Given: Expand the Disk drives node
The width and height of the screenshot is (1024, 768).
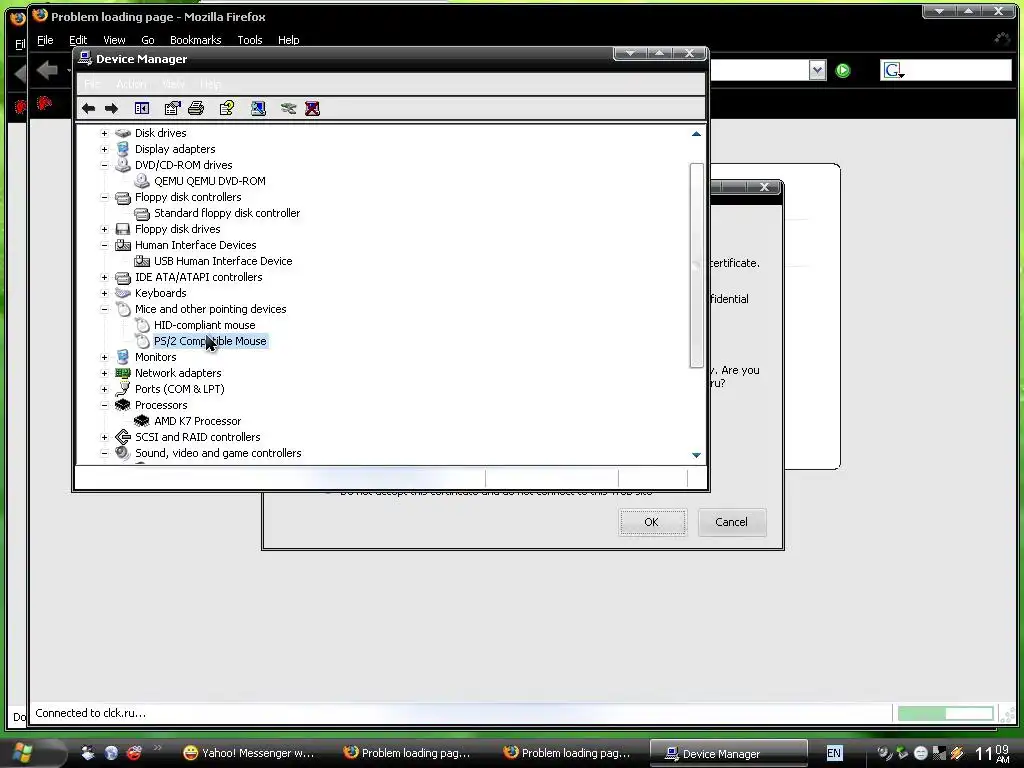Looking at the screenshot, I should pyautogui.click(x=104, y=133).
